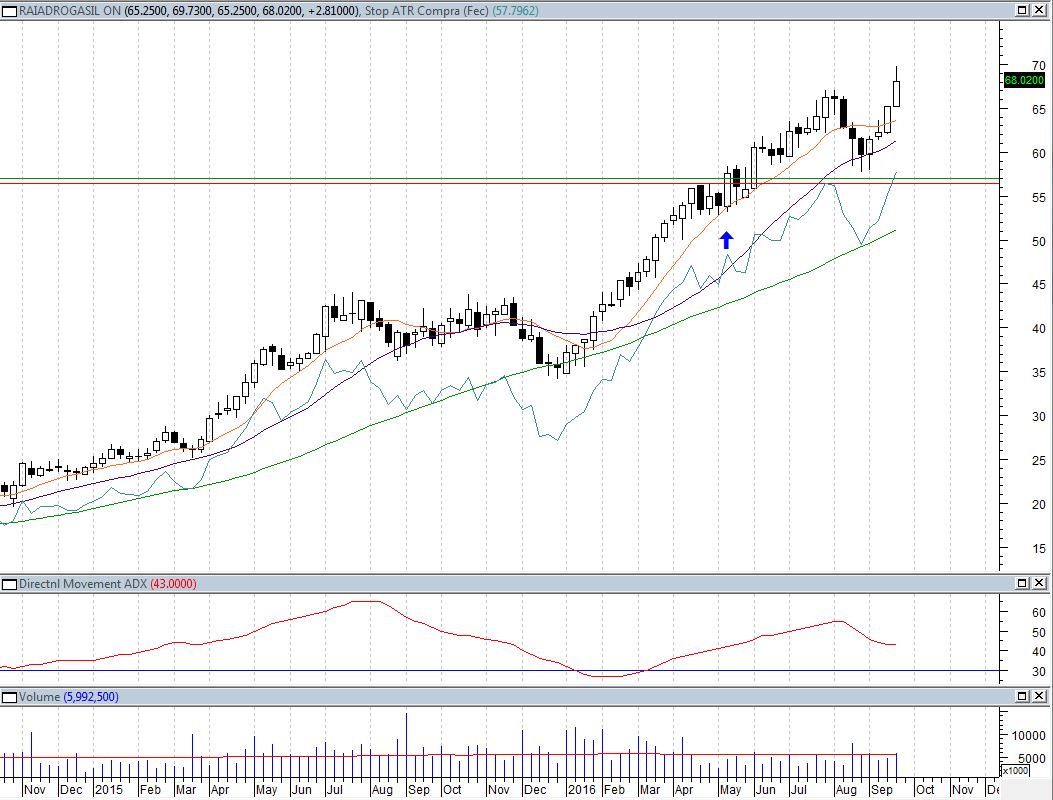Close the Volume pane
This screenshot has width=1053, height=800.
(1041, 696)
